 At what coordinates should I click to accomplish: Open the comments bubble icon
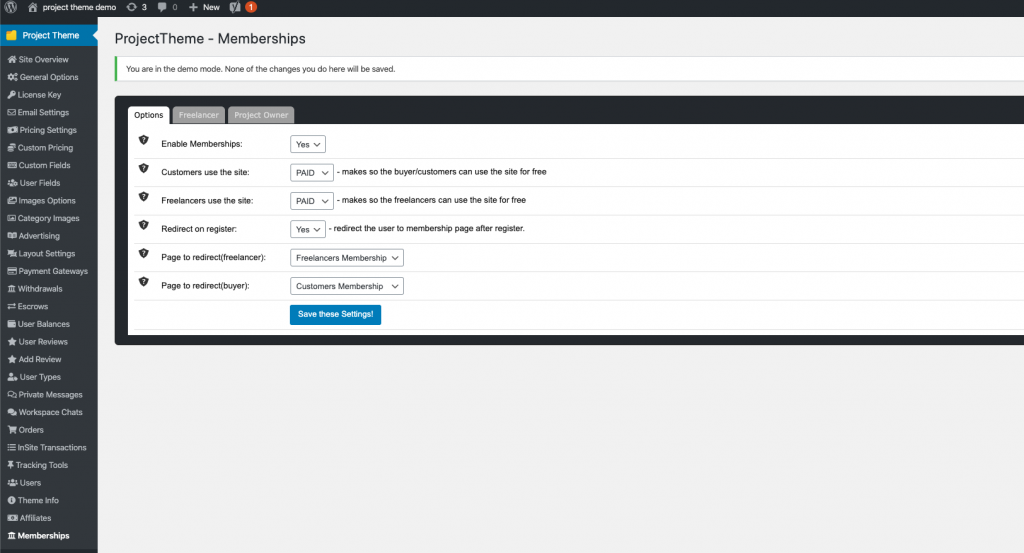162,7
